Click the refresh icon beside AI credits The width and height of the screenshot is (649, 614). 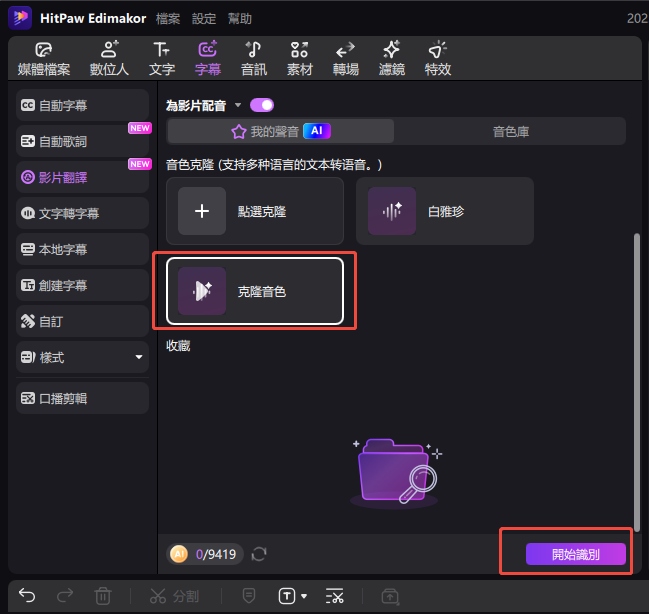coord(260,554)
